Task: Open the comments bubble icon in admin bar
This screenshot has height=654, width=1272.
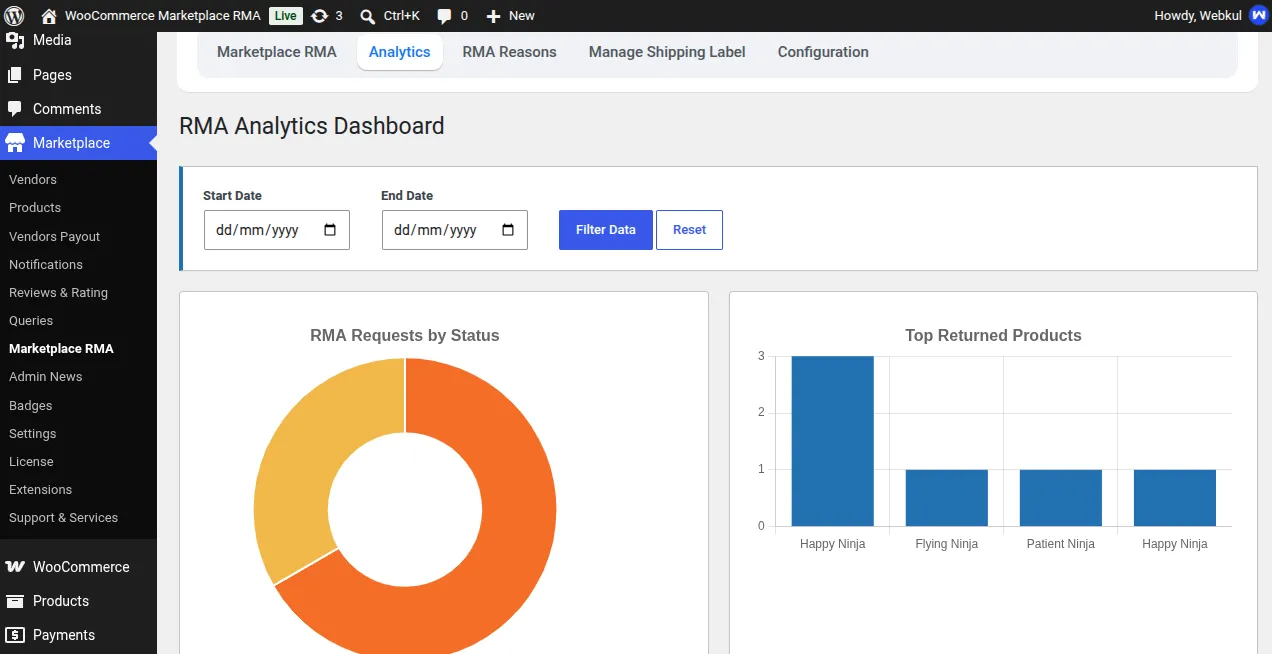Action: click(x=445, y=16)
